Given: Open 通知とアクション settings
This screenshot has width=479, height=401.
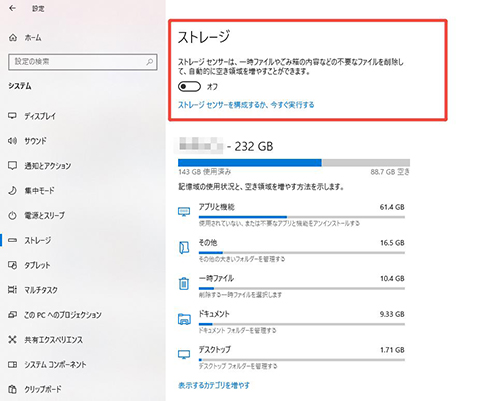Looking at the screenshot, I should [48, 166].
